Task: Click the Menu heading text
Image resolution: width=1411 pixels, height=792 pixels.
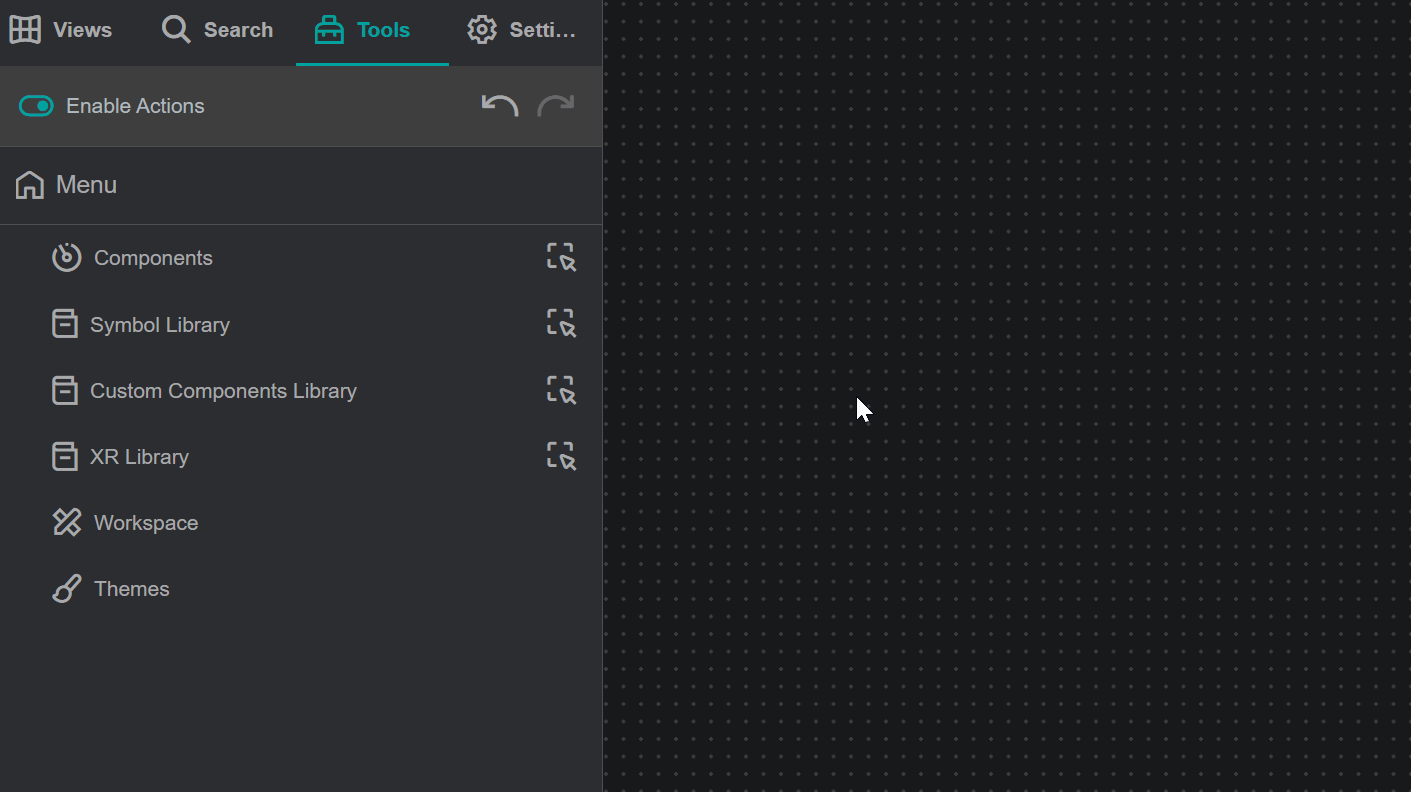Action: (86, 185)
